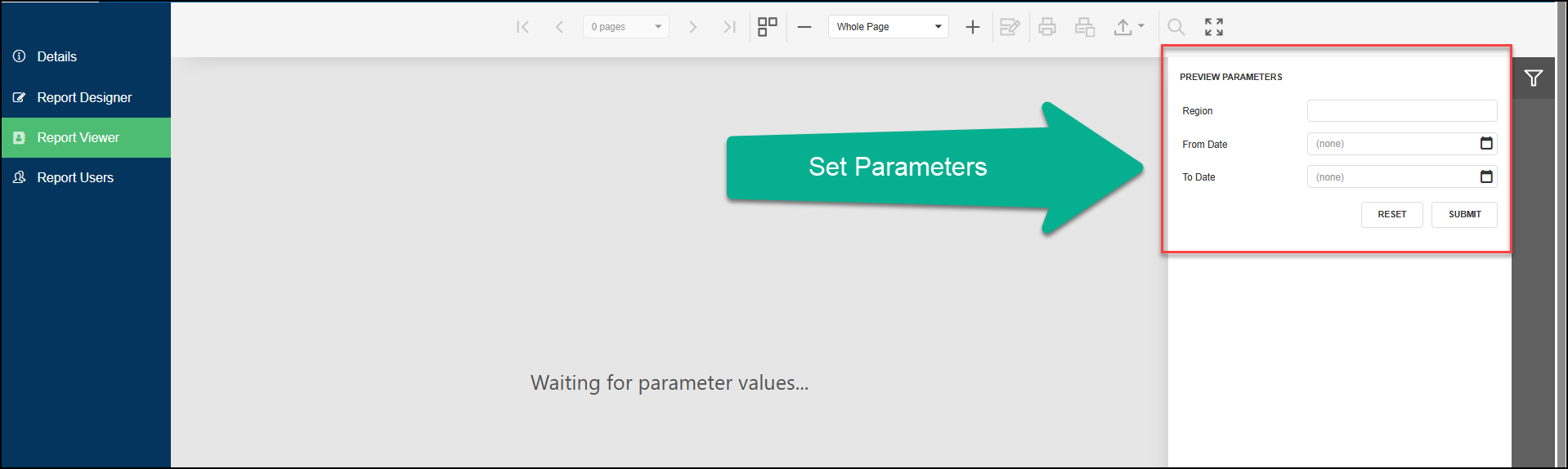Click the print report icon
This screenshot has height=469, width=1568.
point(1047,27)
